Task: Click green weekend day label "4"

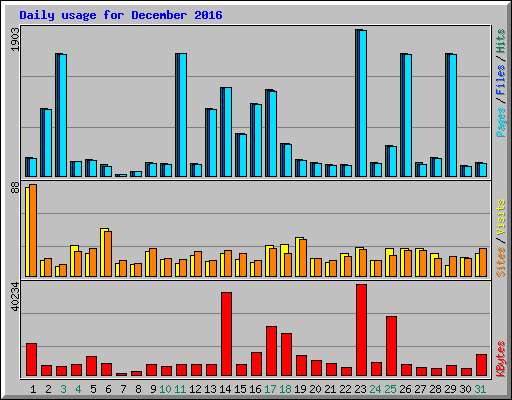Action: [78, 389]
